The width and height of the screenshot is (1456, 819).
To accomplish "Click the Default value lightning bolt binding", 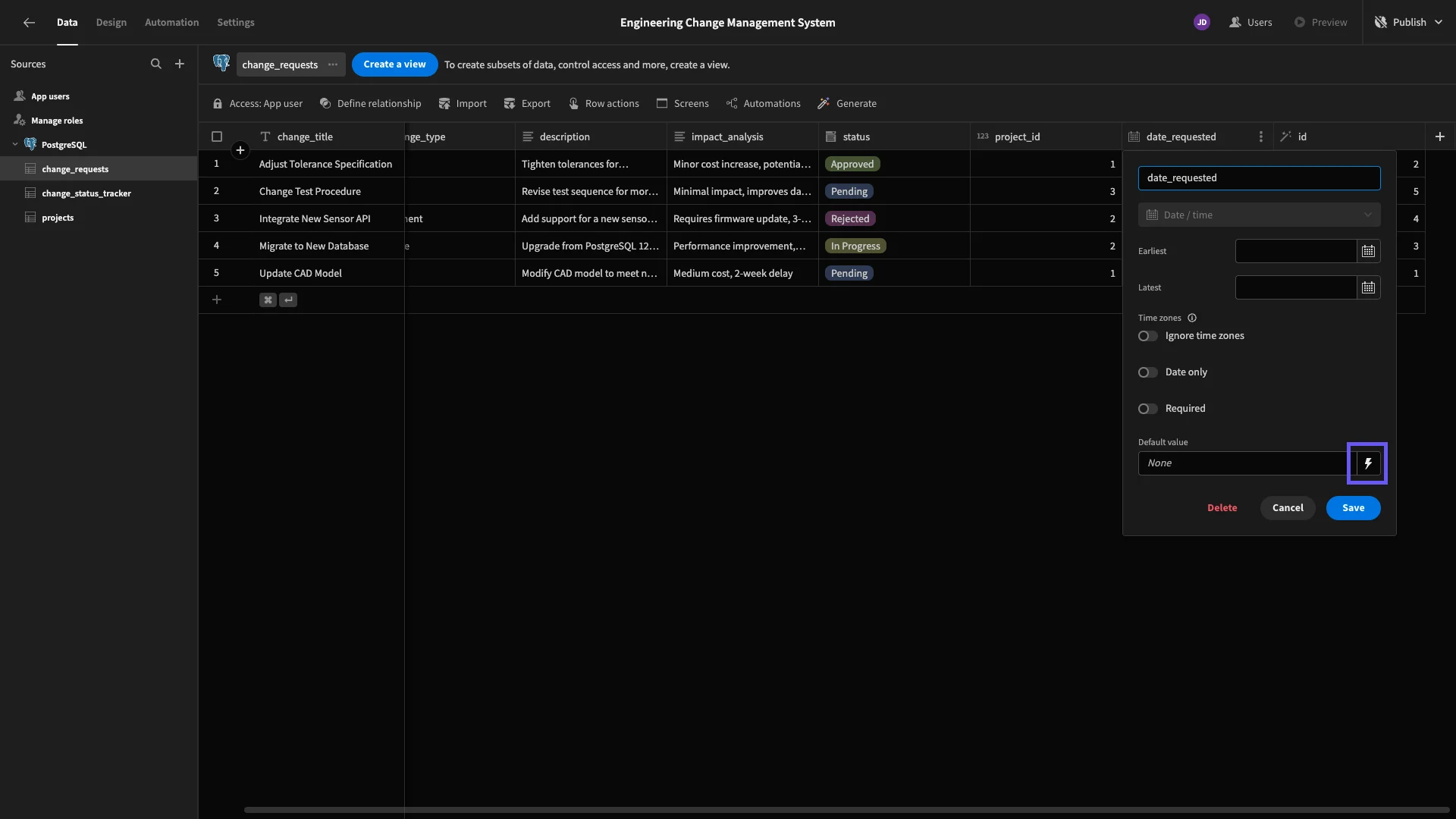I will pyautogui.click(x=1368, y=463).
